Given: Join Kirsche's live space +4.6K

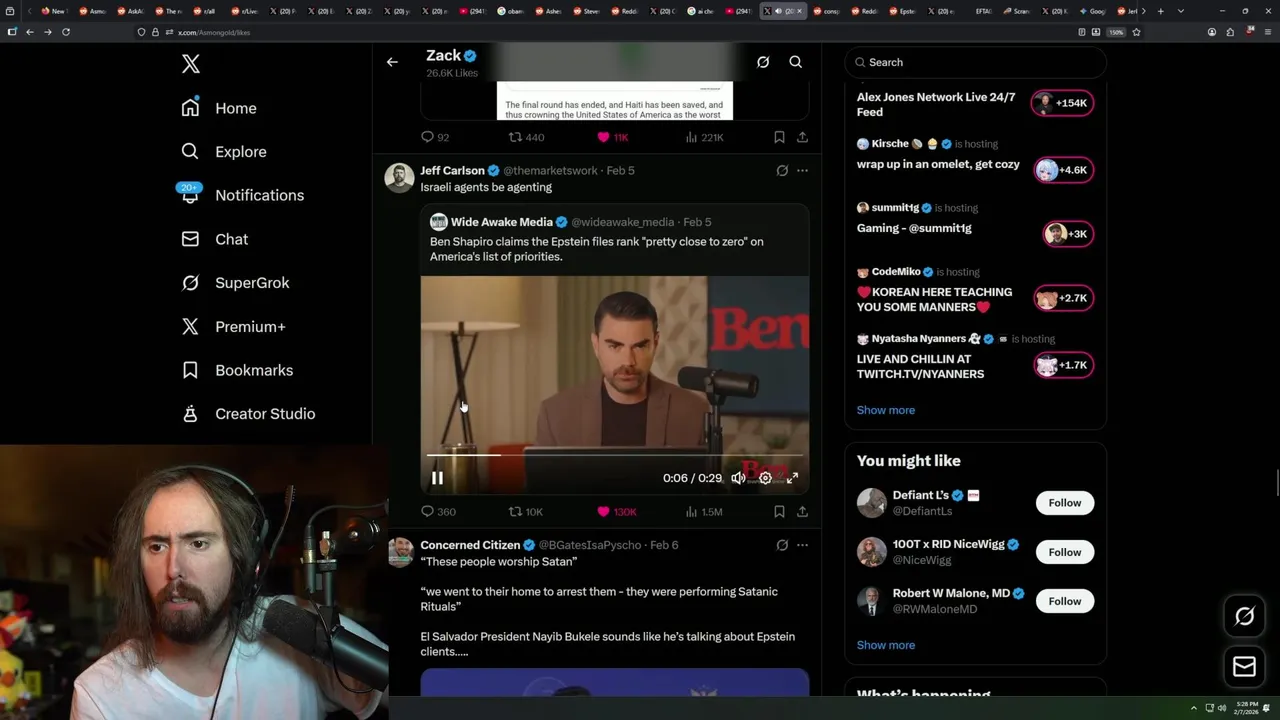Looking at the screenshot, I should point(1063,170).
